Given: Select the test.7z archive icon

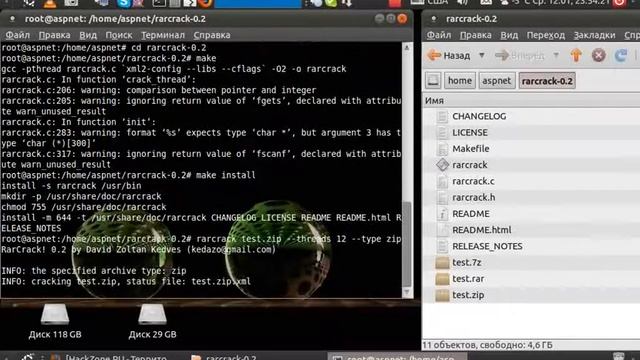Looking at the screenshot, I should (442, 262).
